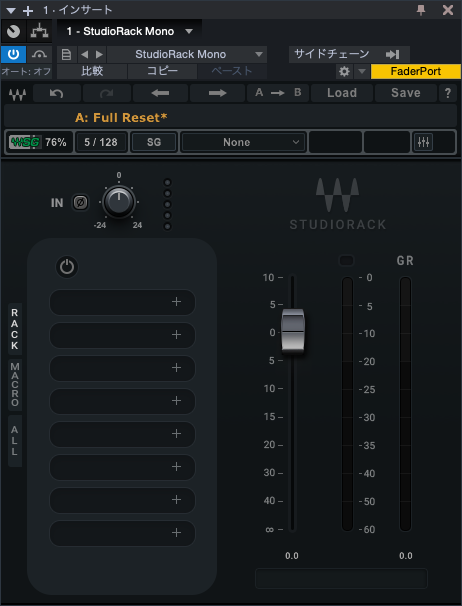This screenshot has width=462, height=606.
Task: Click the Load preset button
Action: pos(342,93)
